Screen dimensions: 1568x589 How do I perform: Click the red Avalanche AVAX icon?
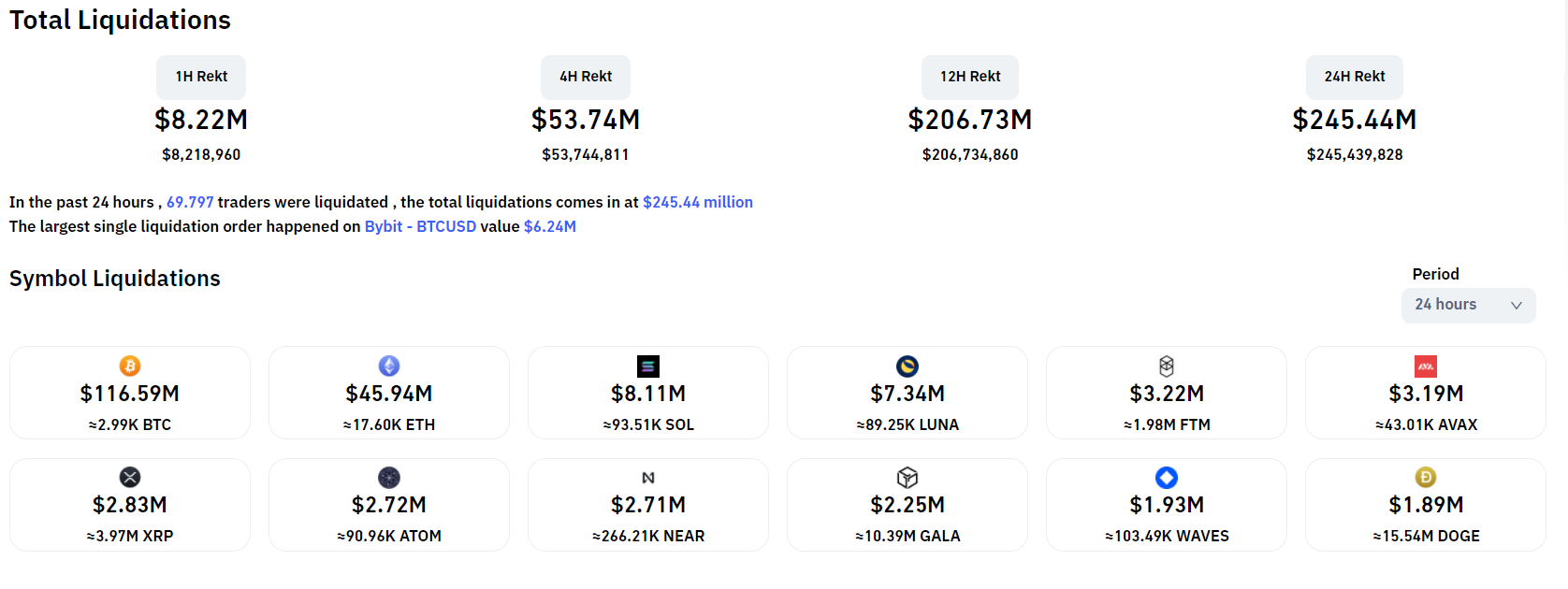click(x=1426, y=366)
